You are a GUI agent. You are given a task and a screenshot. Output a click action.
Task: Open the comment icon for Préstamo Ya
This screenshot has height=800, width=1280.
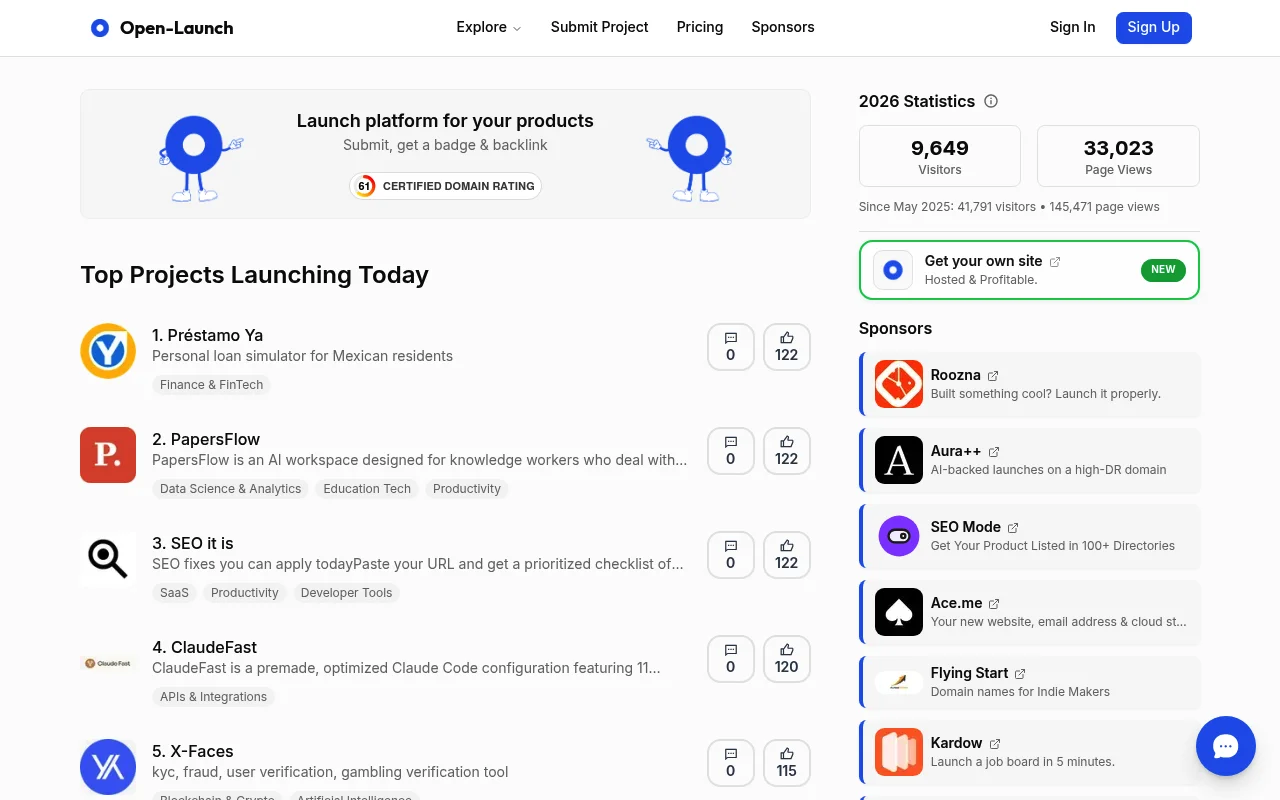coord(731,347)
